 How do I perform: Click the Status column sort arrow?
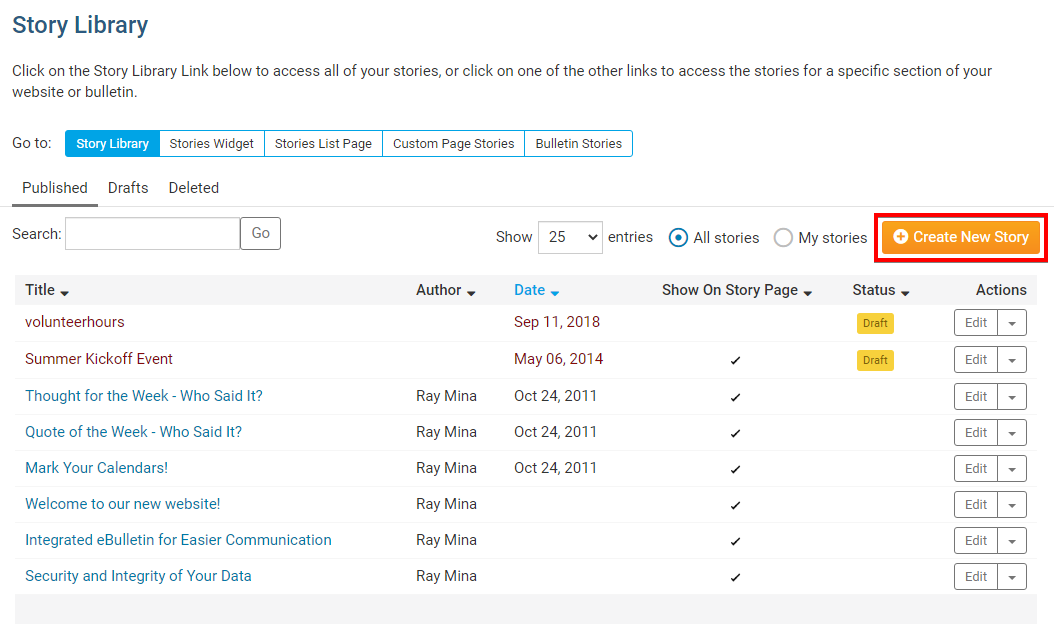coord(905,292)
